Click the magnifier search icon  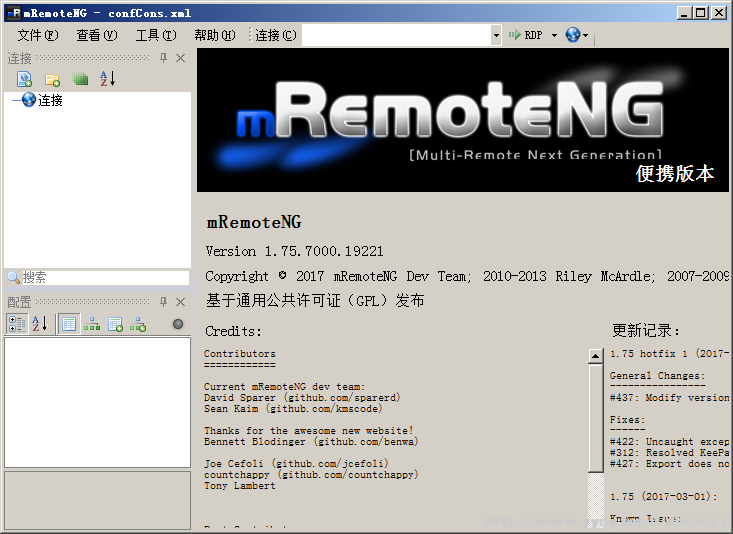14,277
